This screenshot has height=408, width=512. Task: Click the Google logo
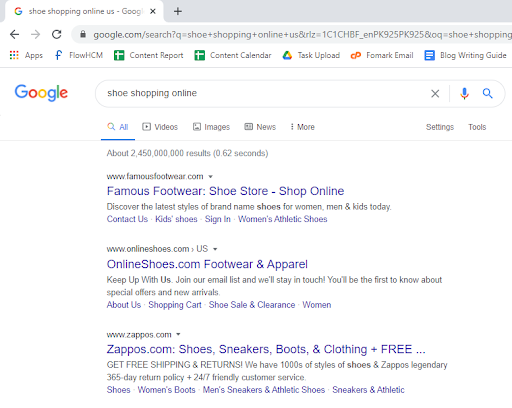41,93
